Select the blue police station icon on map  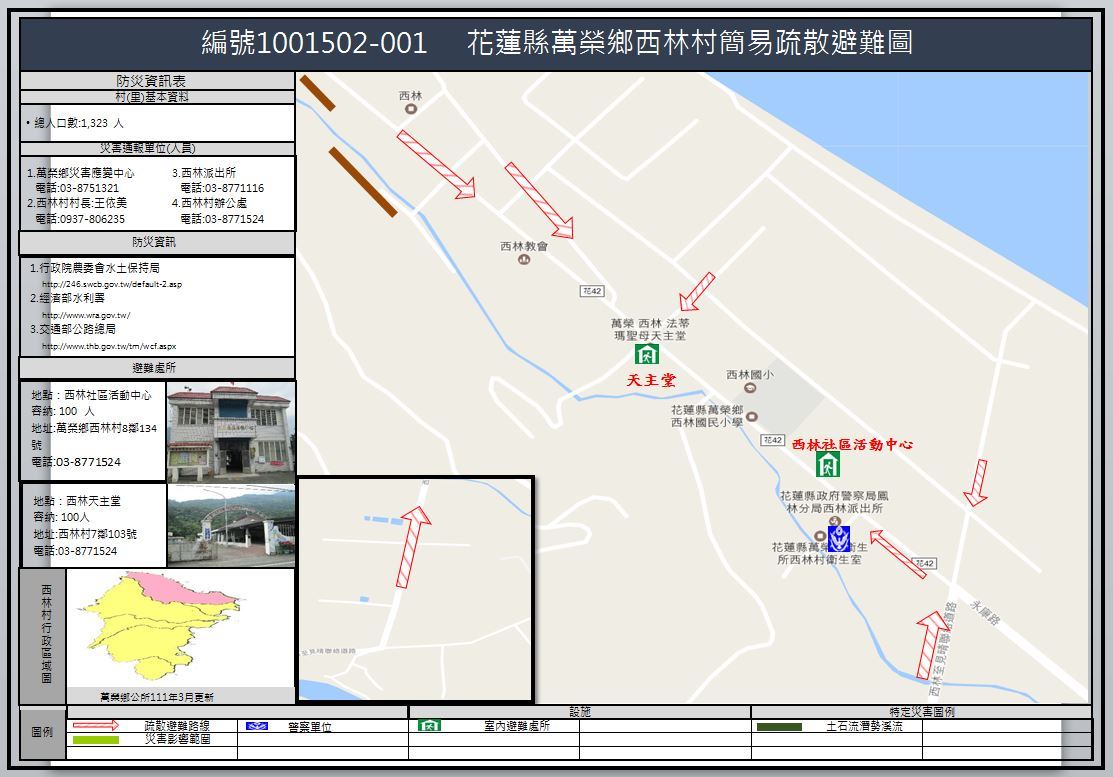[838, 539]
